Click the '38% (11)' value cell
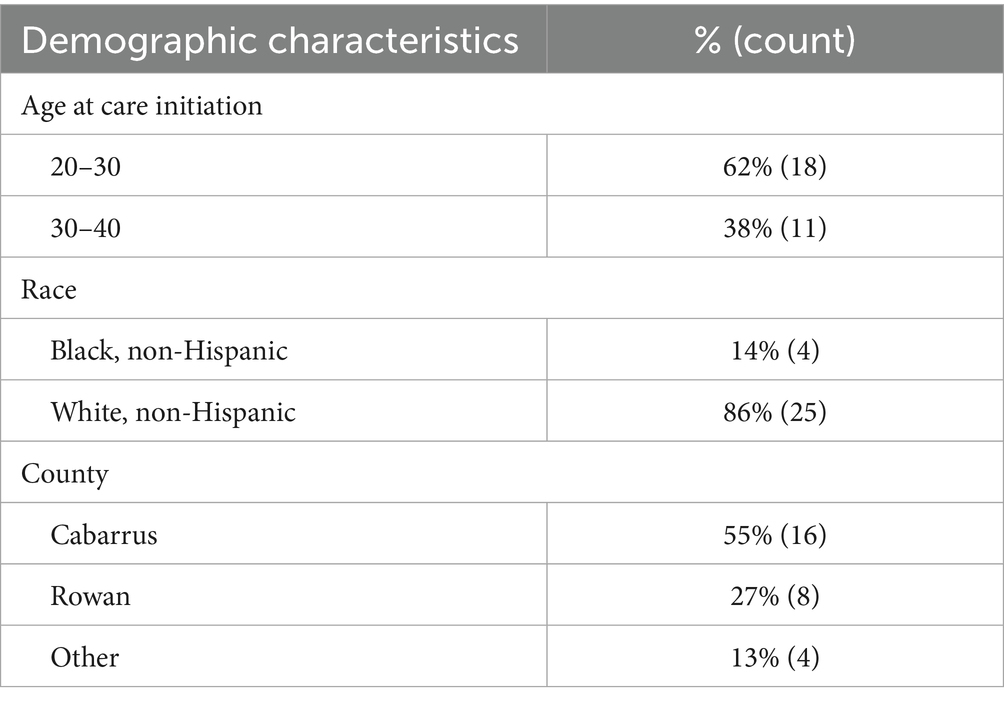This screenshot has height=705, width=1004. click(x=775, y=227)
